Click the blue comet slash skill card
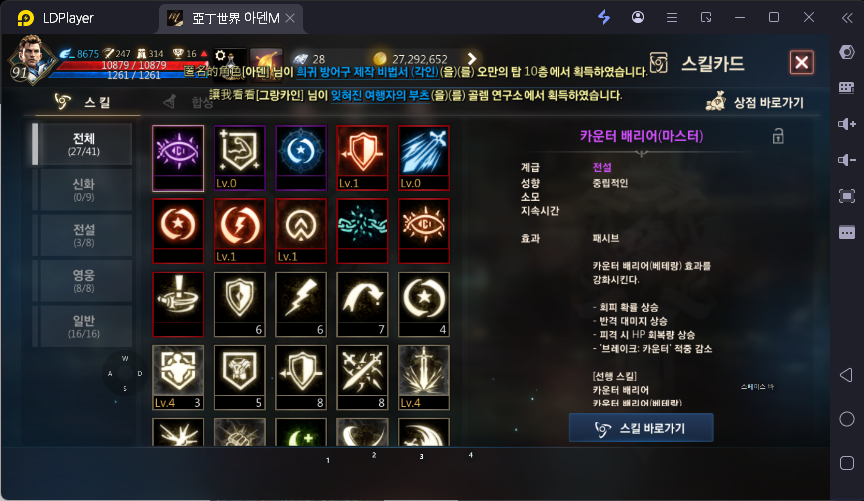Image resolution: width=864 pixels, height=501 pixels. [x=424, y=158]
